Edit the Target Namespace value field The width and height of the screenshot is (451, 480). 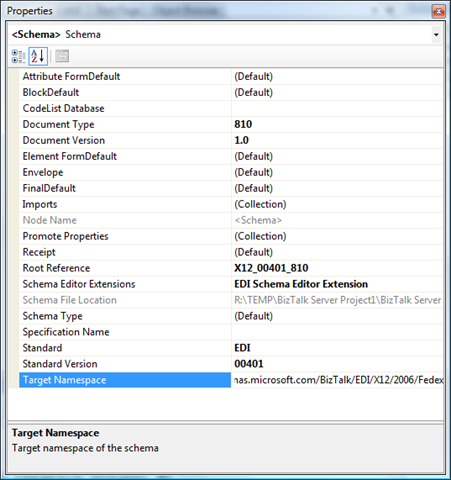point(337,380)
